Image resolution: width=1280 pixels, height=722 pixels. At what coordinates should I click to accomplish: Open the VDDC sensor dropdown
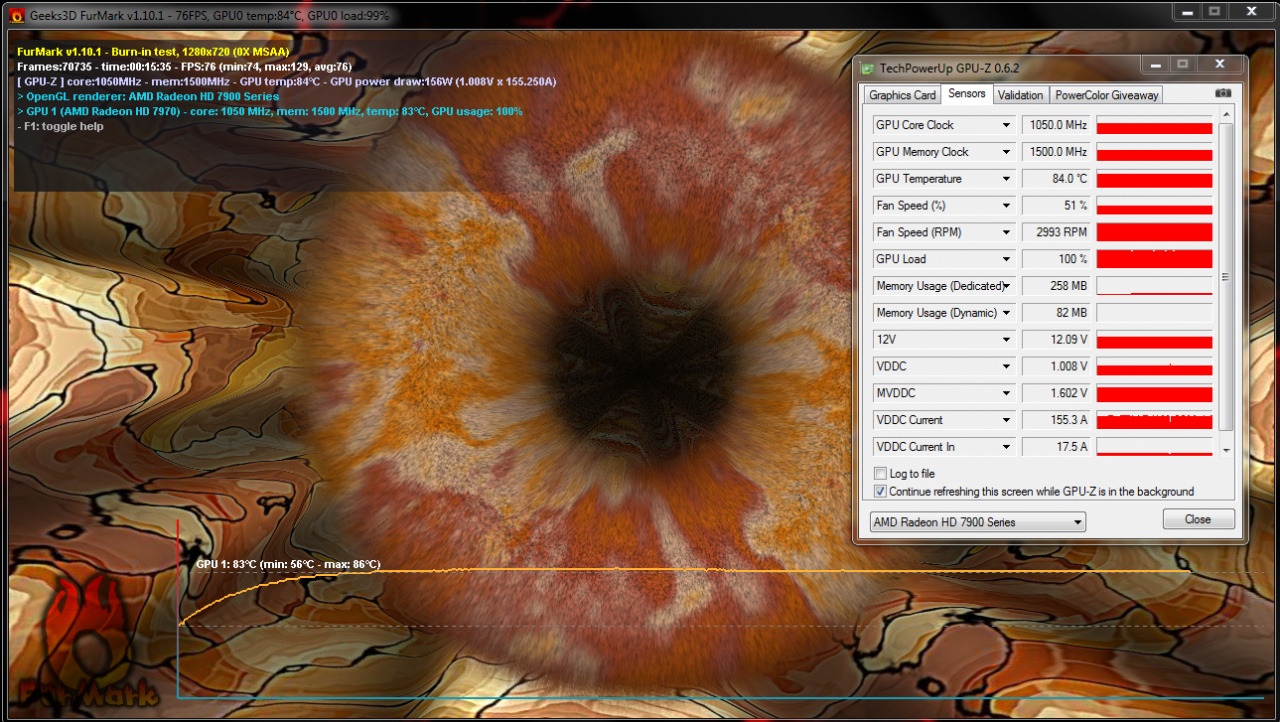[x=1007, y=367]
